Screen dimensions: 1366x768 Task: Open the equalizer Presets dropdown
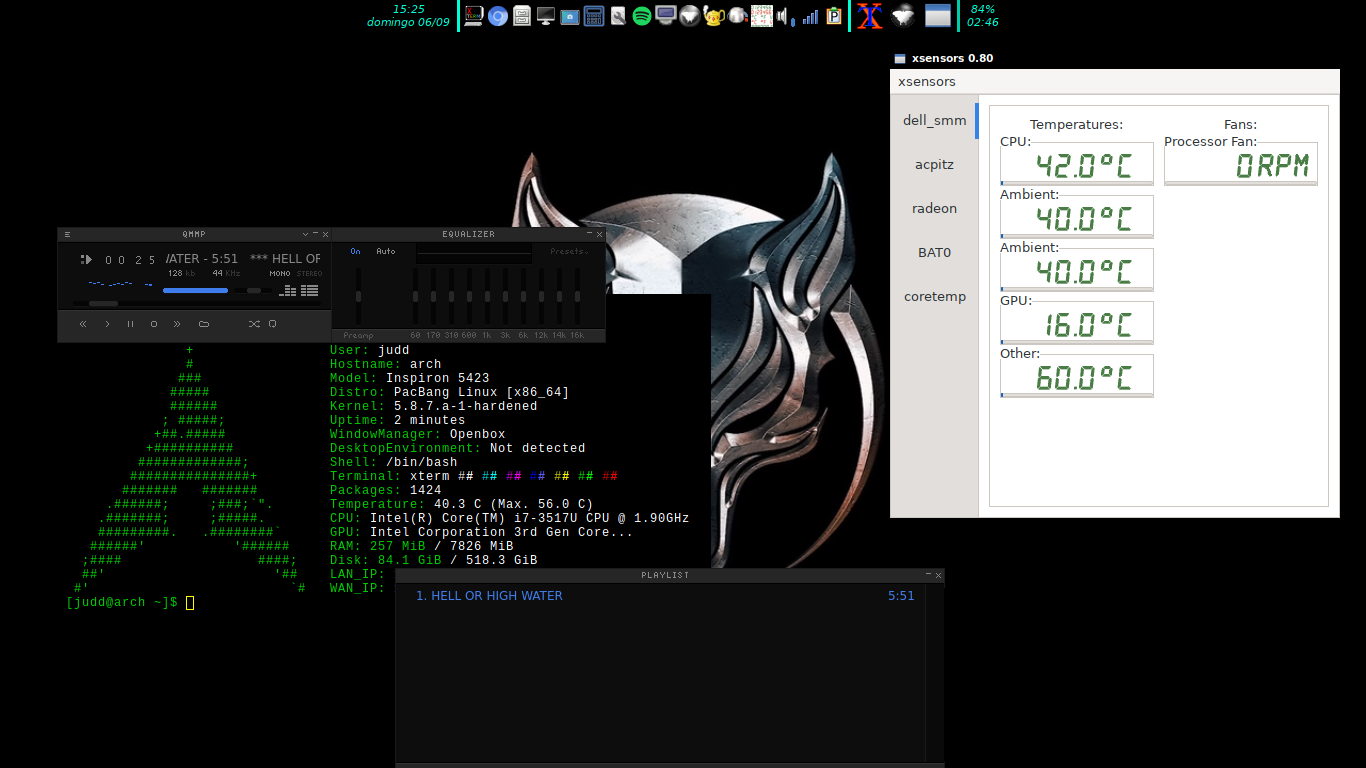pyautogui.click(x=568, y=251)
